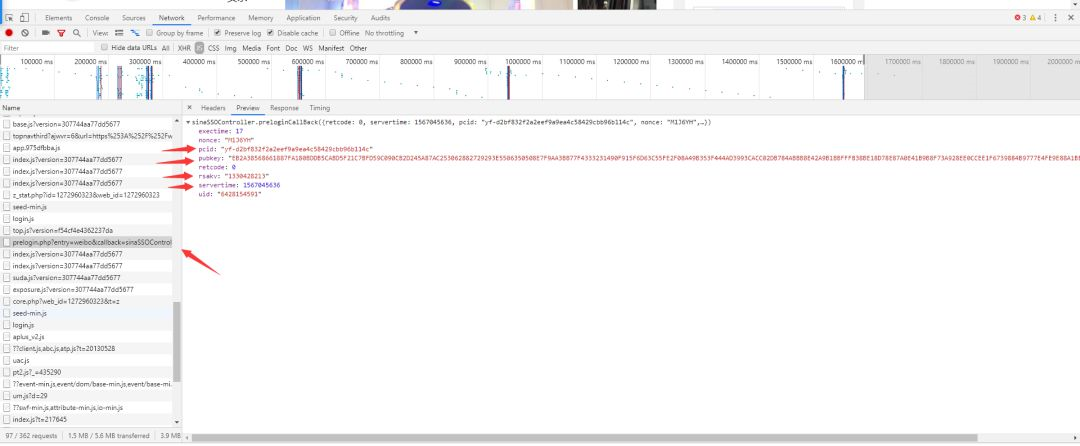Filter requests by Img
Image resolution: width=1080 pixels, height=446 pixels.
[230, 48]
